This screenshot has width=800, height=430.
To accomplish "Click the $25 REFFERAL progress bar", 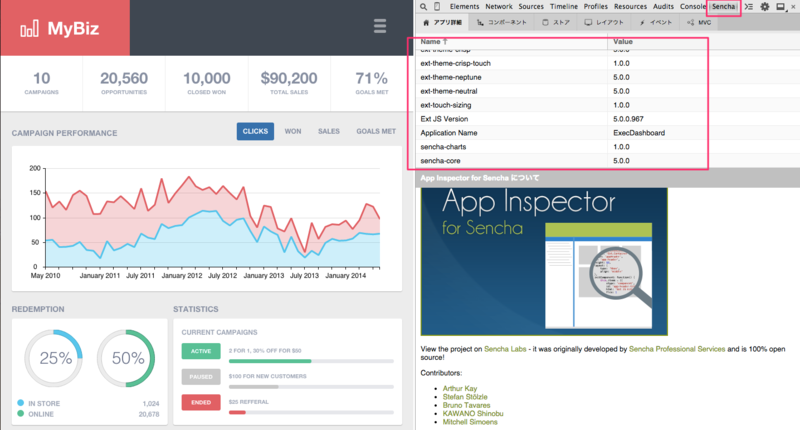I will [x=311, y=412].
